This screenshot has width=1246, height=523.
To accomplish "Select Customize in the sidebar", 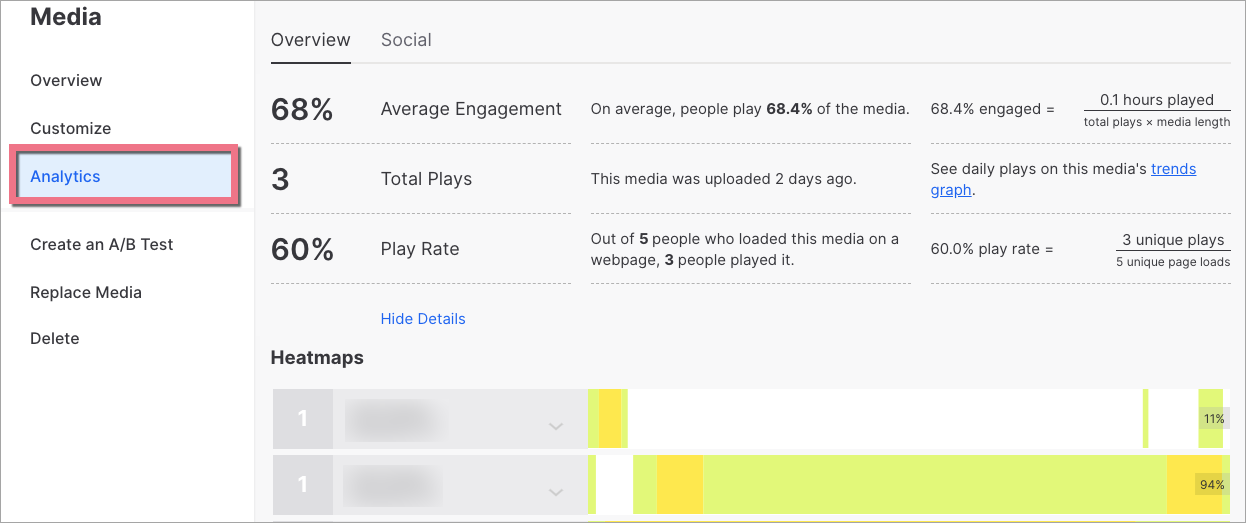I will click(x=70, y=129).
